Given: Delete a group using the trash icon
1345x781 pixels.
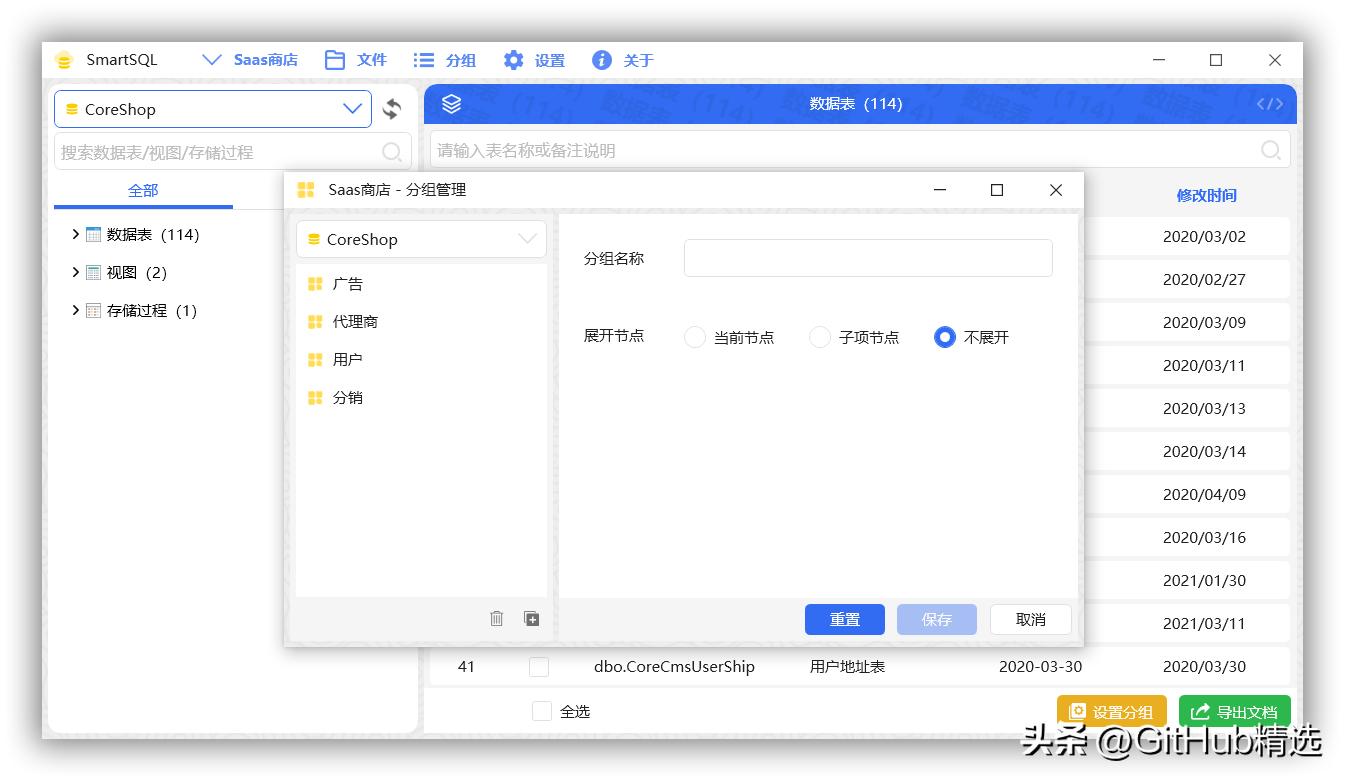Looking at the screenshot, I should click(x=497, y=619).
